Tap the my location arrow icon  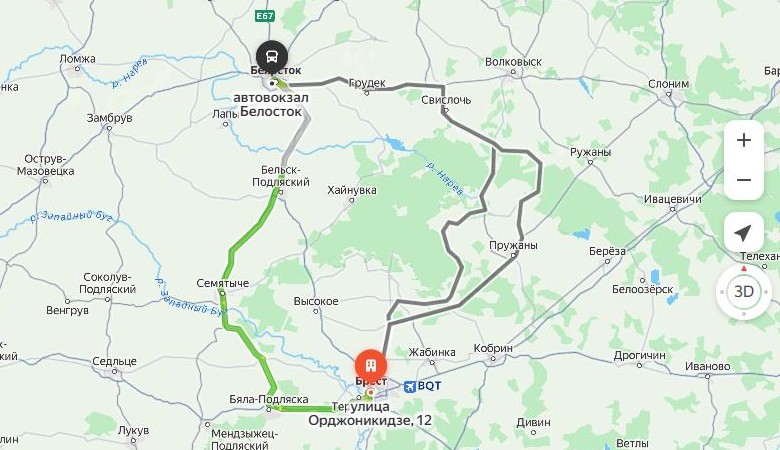(743, 233)
